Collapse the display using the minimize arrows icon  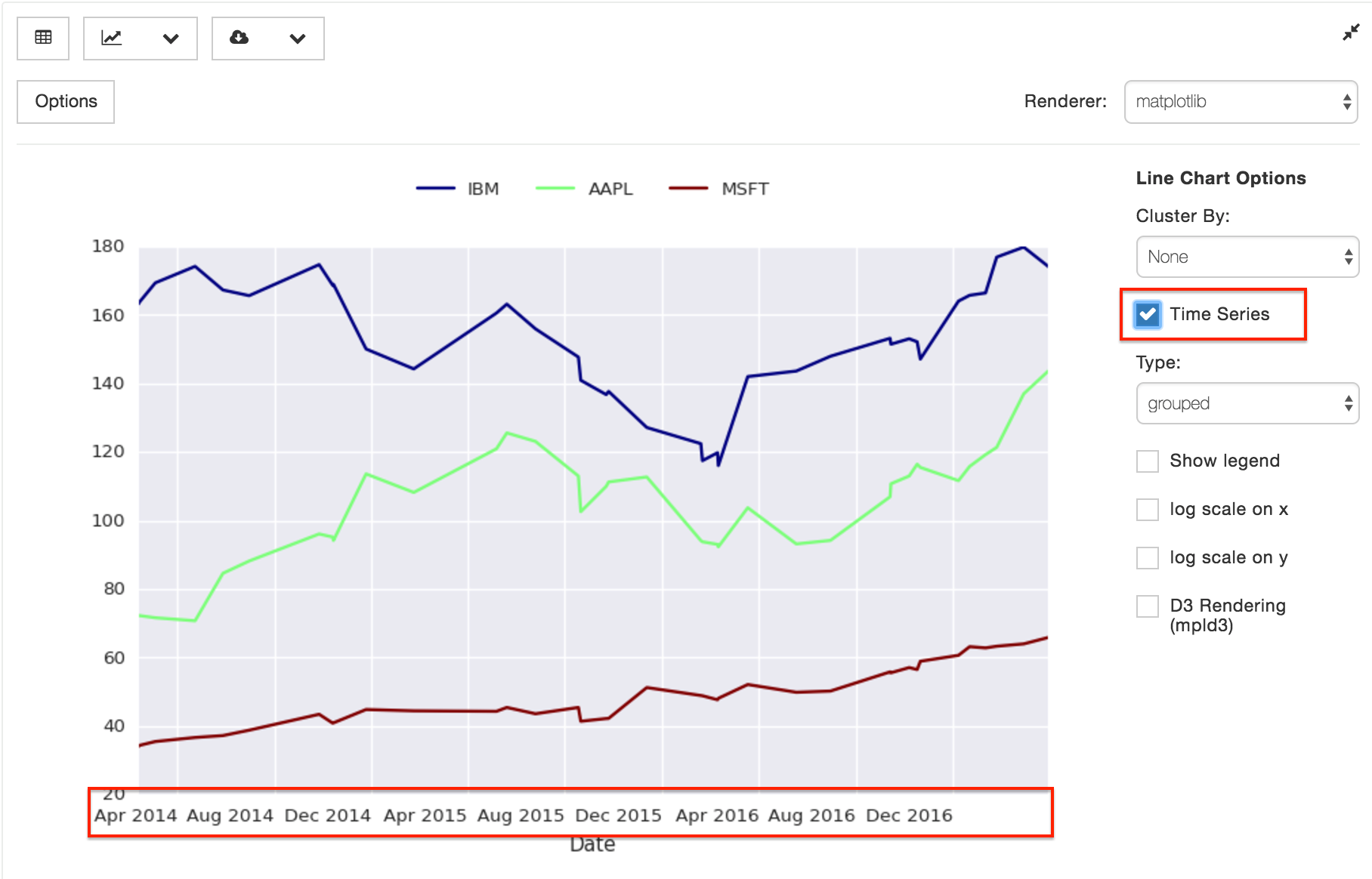pyautogui.click(x=1351, y=32)
